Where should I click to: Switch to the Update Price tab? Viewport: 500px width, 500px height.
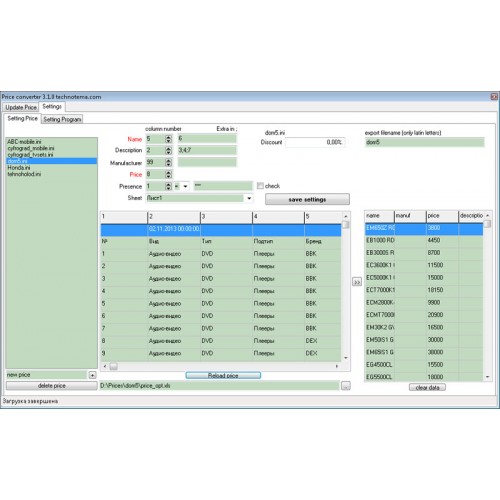click(x=21, y=107)
